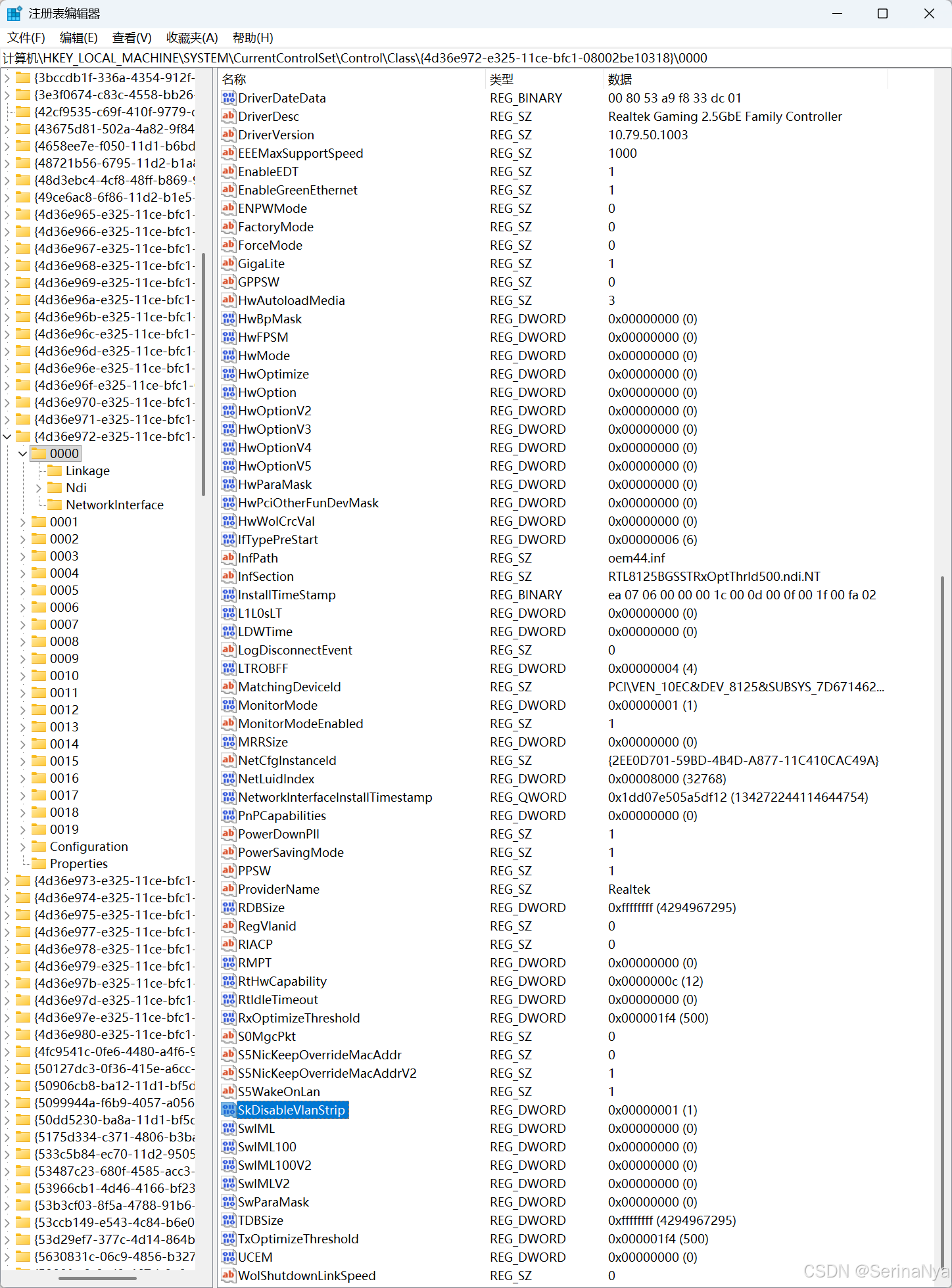Click the string icon beside EnableGreenEthernet
952x1288 pixels.
click(228, 190)
